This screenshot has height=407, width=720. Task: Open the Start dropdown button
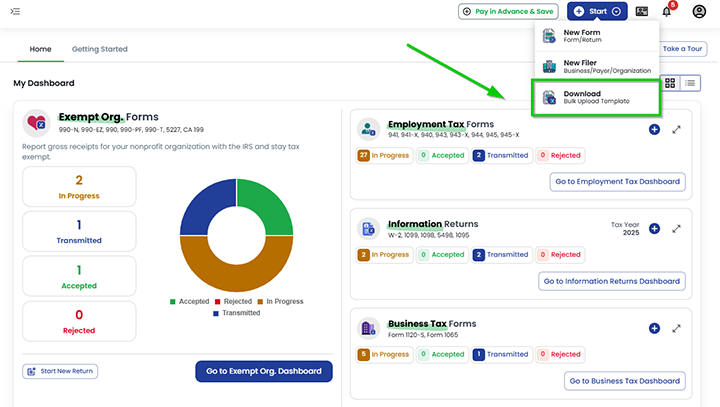point(598,12)
